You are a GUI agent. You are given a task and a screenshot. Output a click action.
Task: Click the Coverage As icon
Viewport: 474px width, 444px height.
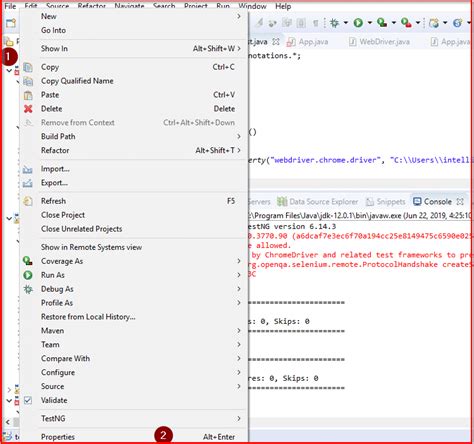click(28, 261)
